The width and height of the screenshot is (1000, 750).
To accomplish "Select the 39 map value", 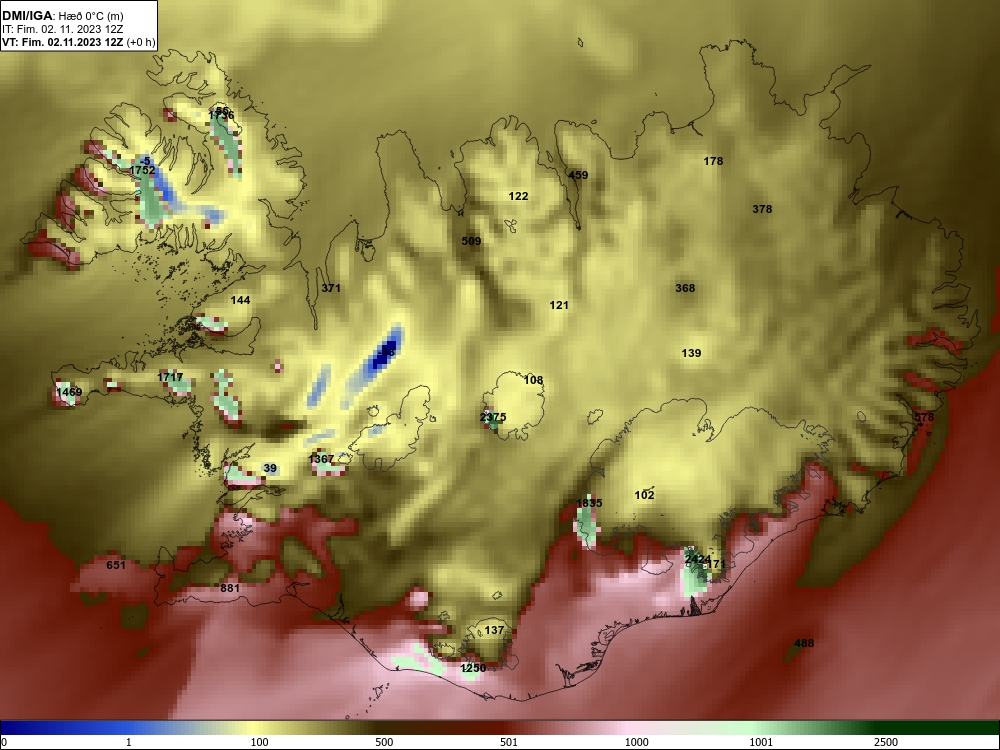I will [270, 469].
